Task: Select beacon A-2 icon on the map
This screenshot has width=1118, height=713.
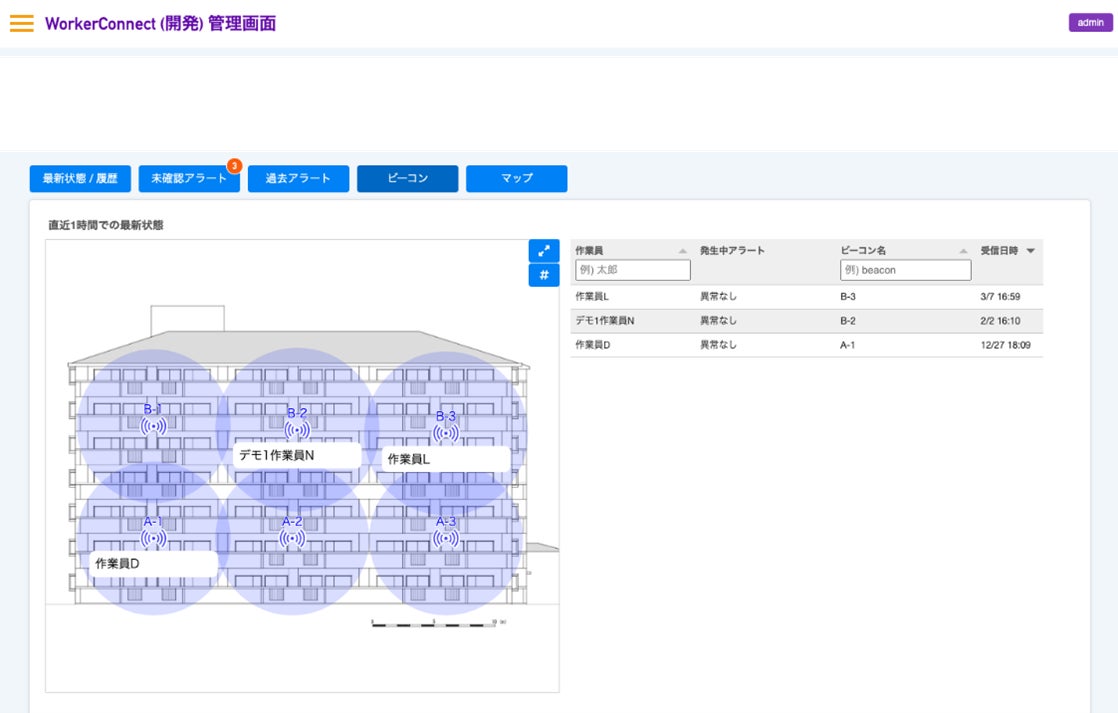Action: (292, 538)
